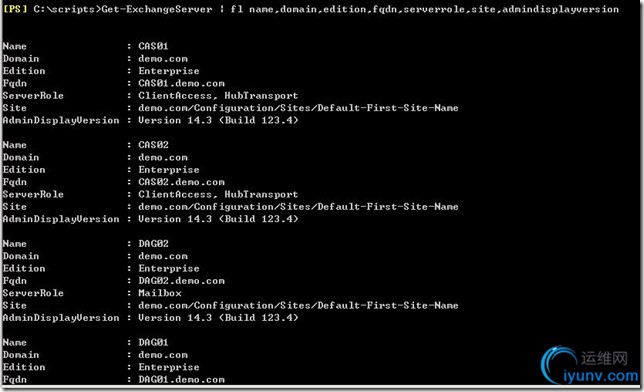Click DAG02's Enterprise edition value
Image resolution: width=644 pixels, height=392 pixels.
[x=169, y=268]
